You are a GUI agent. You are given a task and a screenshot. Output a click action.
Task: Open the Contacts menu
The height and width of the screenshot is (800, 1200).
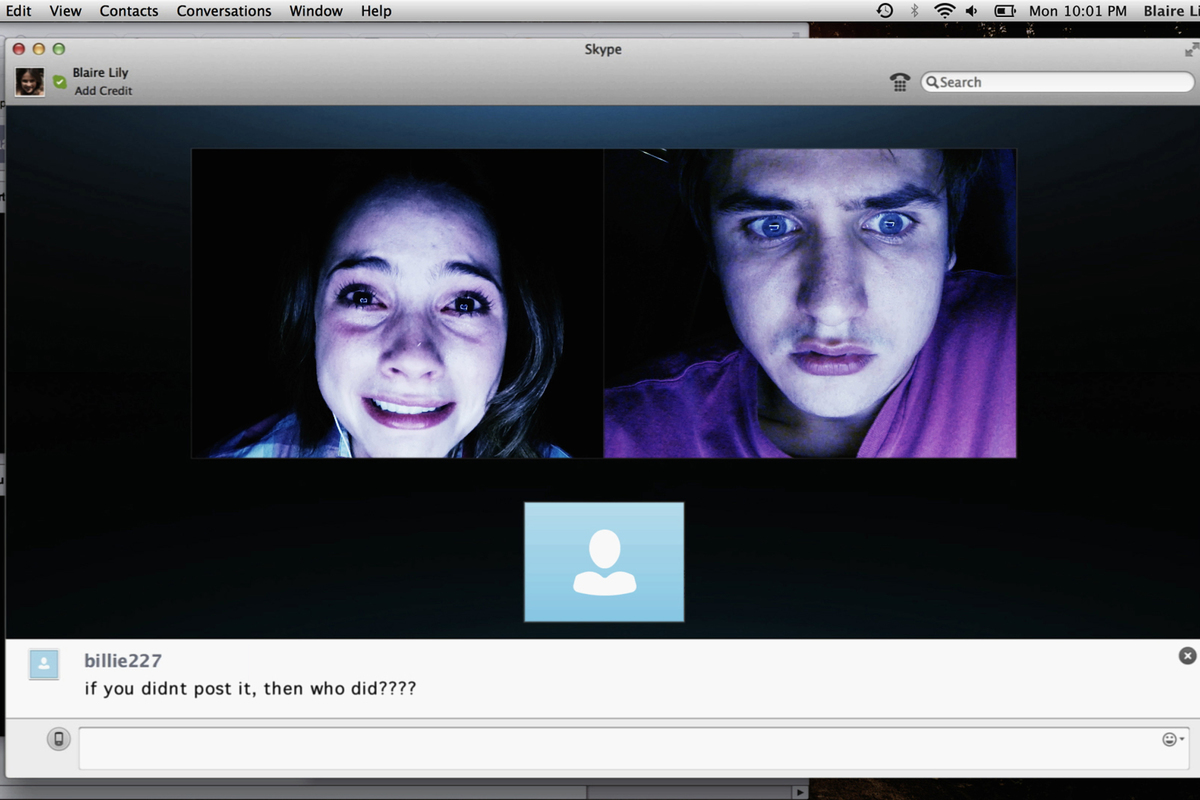[x=128, y=11]
